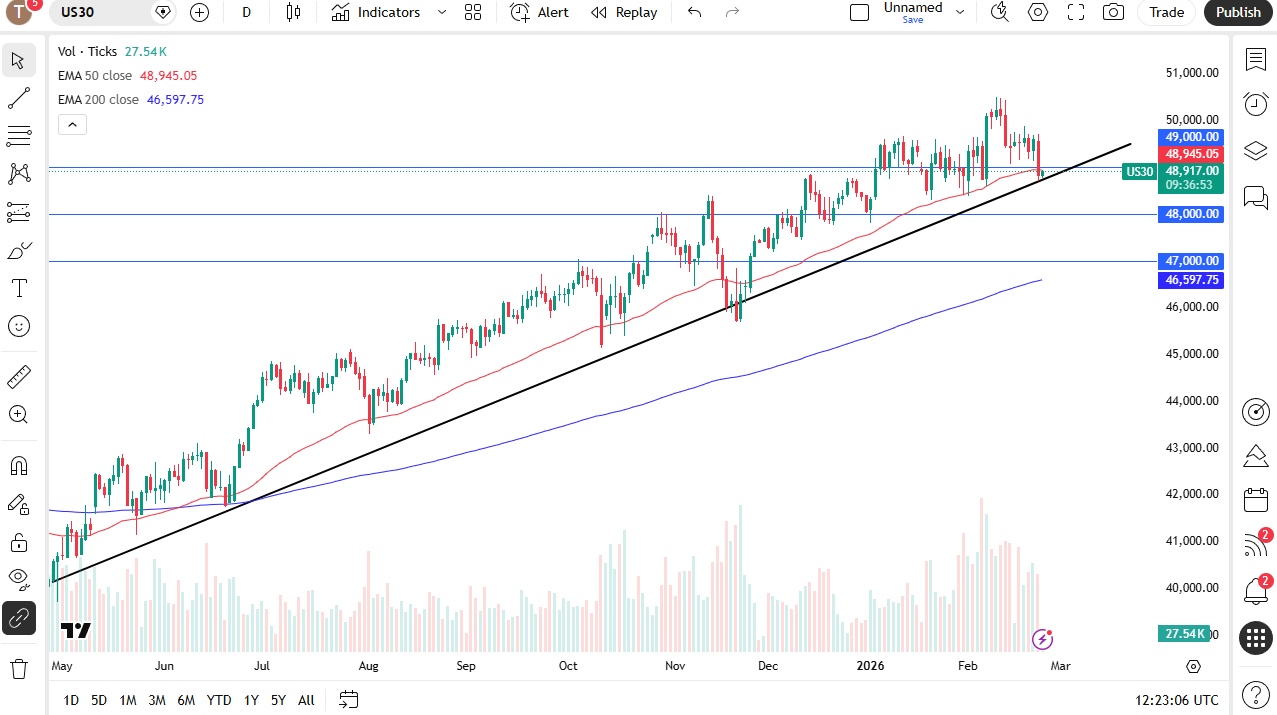Open the Pine editor mountain icon
The width and height of the screenshot is (1277, 715).
pos(1256,456)
